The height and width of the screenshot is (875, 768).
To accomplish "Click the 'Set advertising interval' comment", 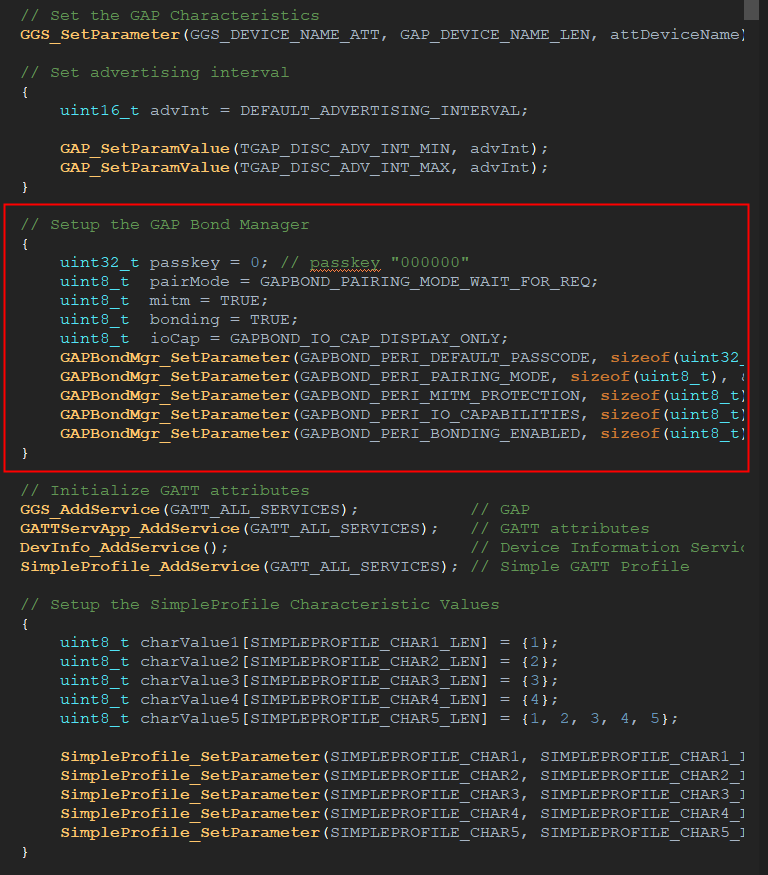I will point(155,73).
